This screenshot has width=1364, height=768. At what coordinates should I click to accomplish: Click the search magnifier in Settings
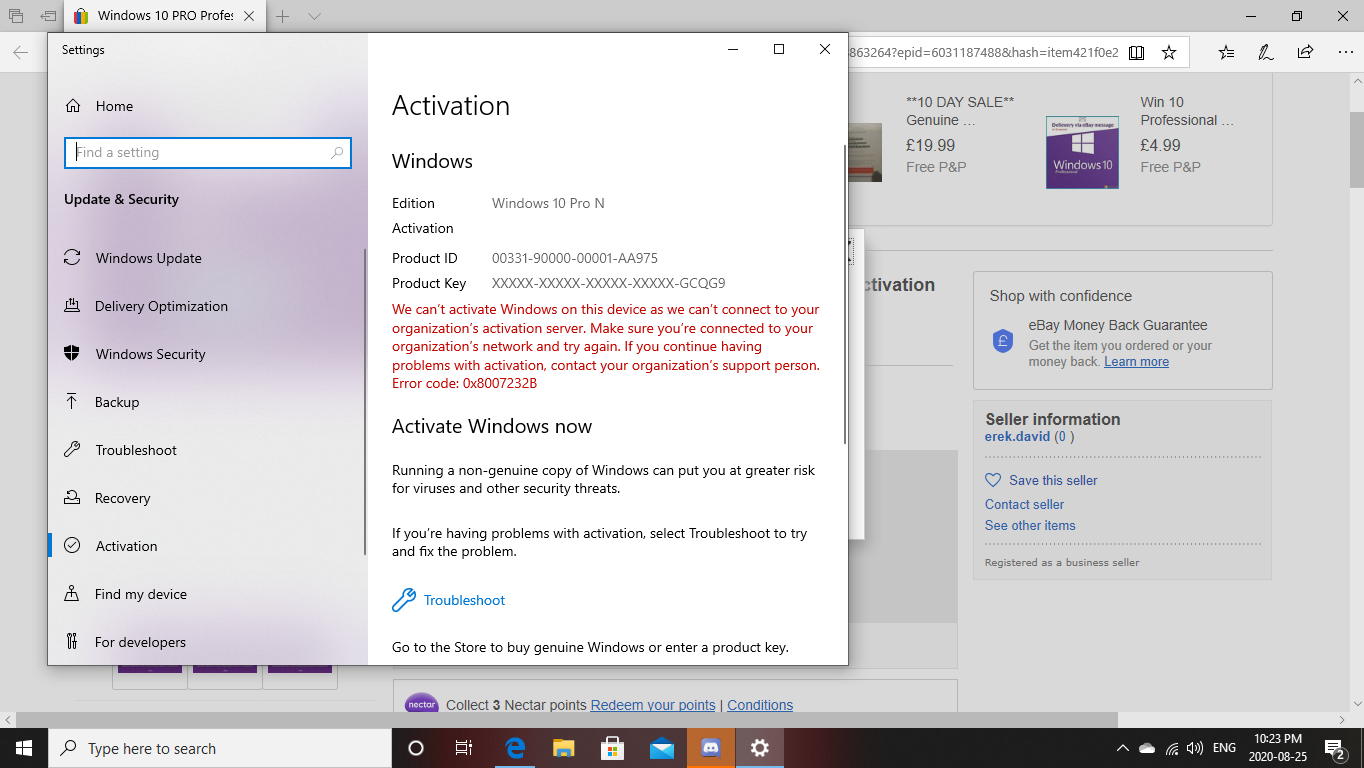click(x=337, y=153)
